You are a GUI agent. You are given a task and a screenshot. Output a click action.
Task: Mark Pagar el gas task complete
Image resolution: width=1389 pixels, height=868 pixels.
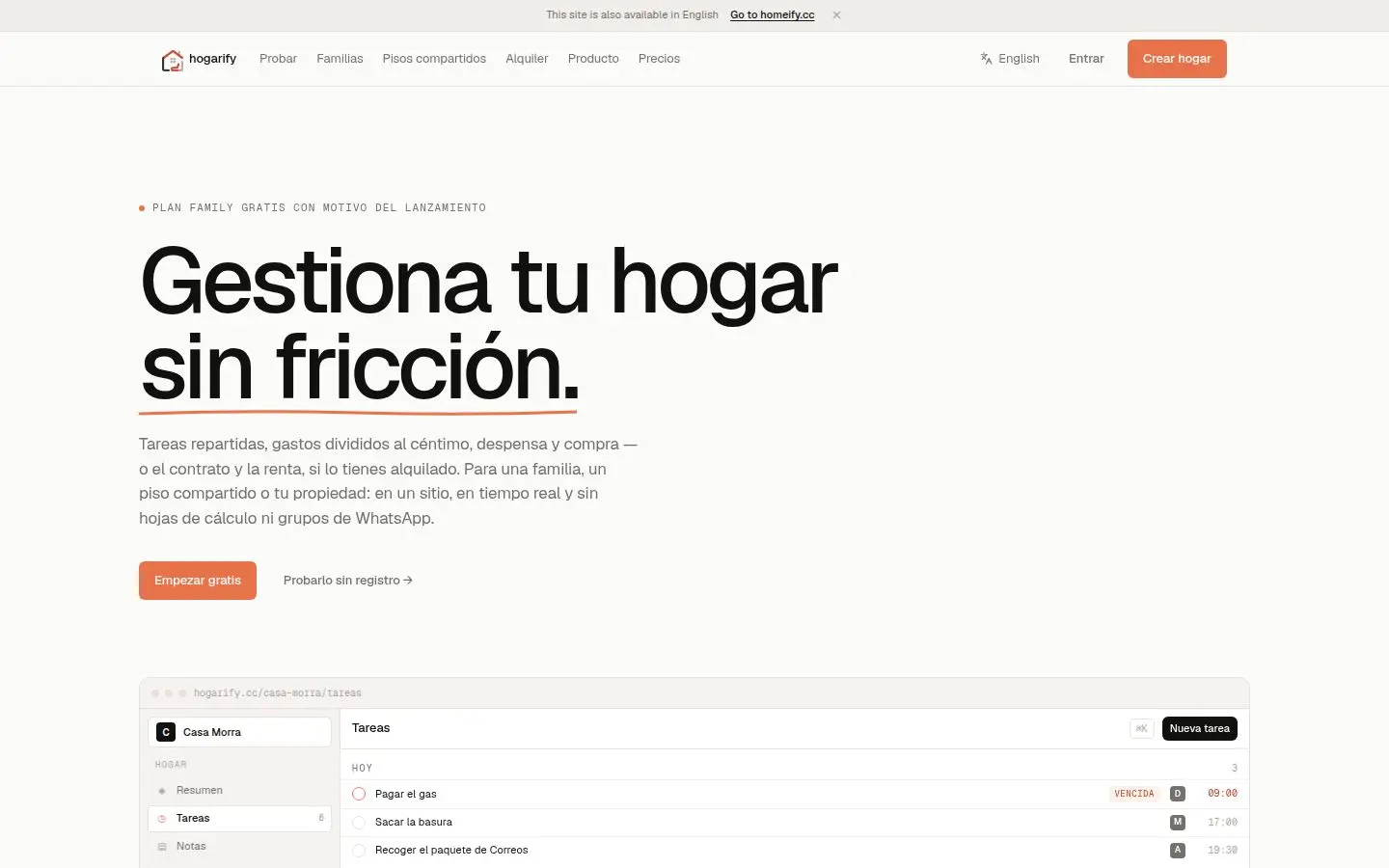[359, 794]
